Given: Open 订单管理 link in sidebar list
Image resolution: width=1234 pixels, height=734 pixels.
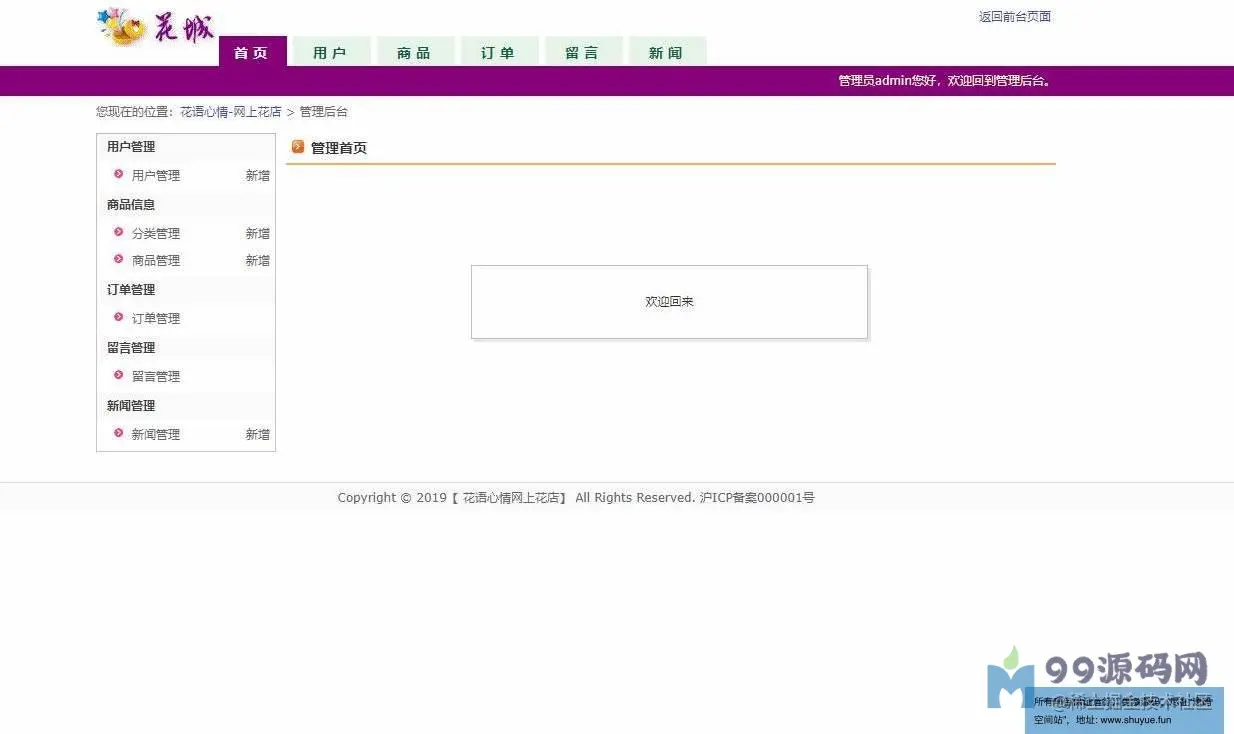Looking at the screenshot, I should tap(156, 318).
